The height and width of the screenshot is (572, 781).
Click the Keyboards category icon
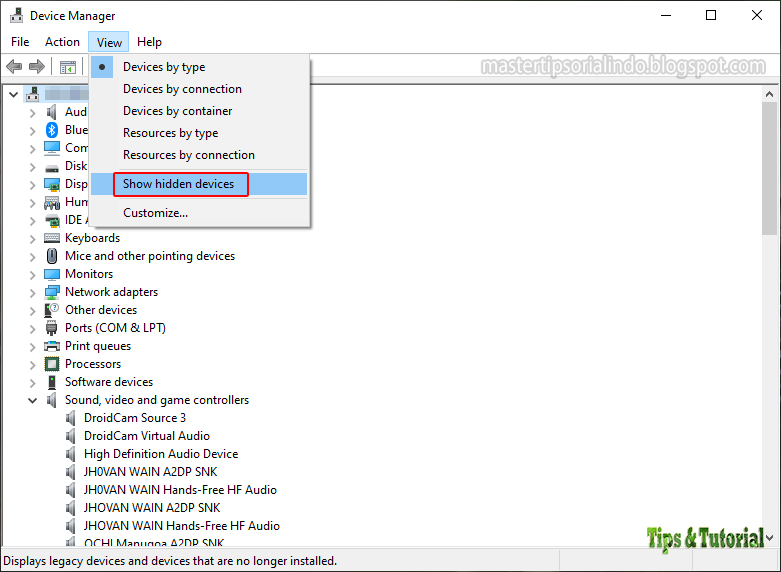52,238
